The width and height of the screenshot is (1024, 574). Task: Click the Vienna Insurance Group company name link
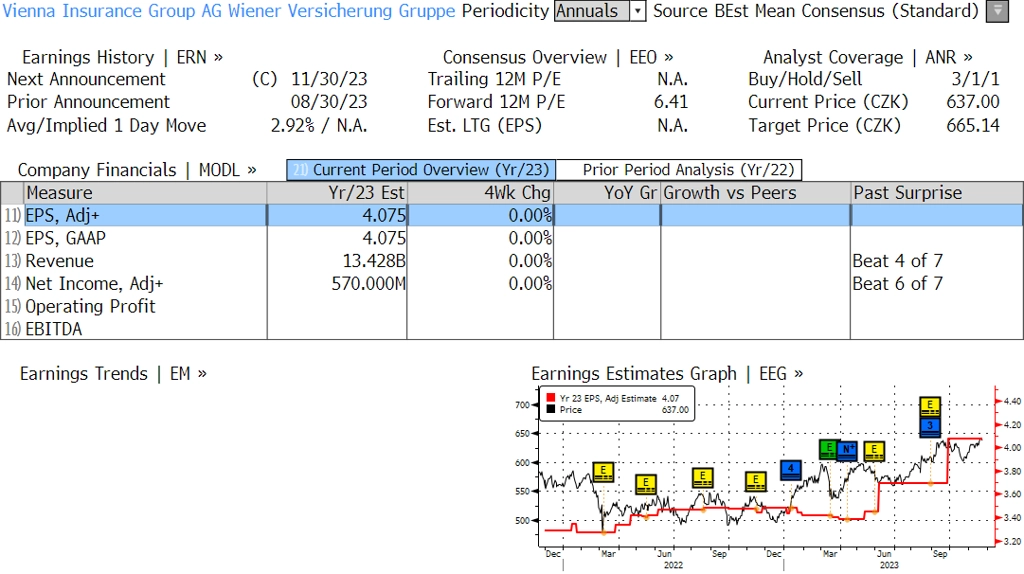click(229, 11)
